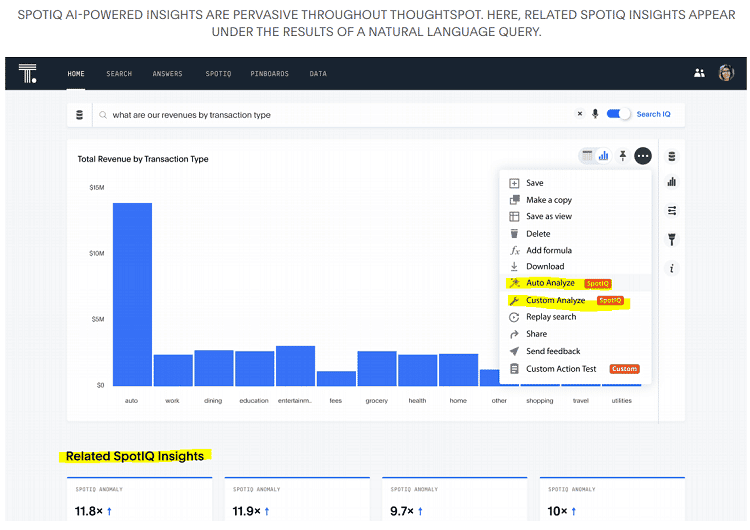The image size is (750, 530).
Task: Open the filter funnel icon in sidebar
Action: pyautogui.click(x=672, y=239)
